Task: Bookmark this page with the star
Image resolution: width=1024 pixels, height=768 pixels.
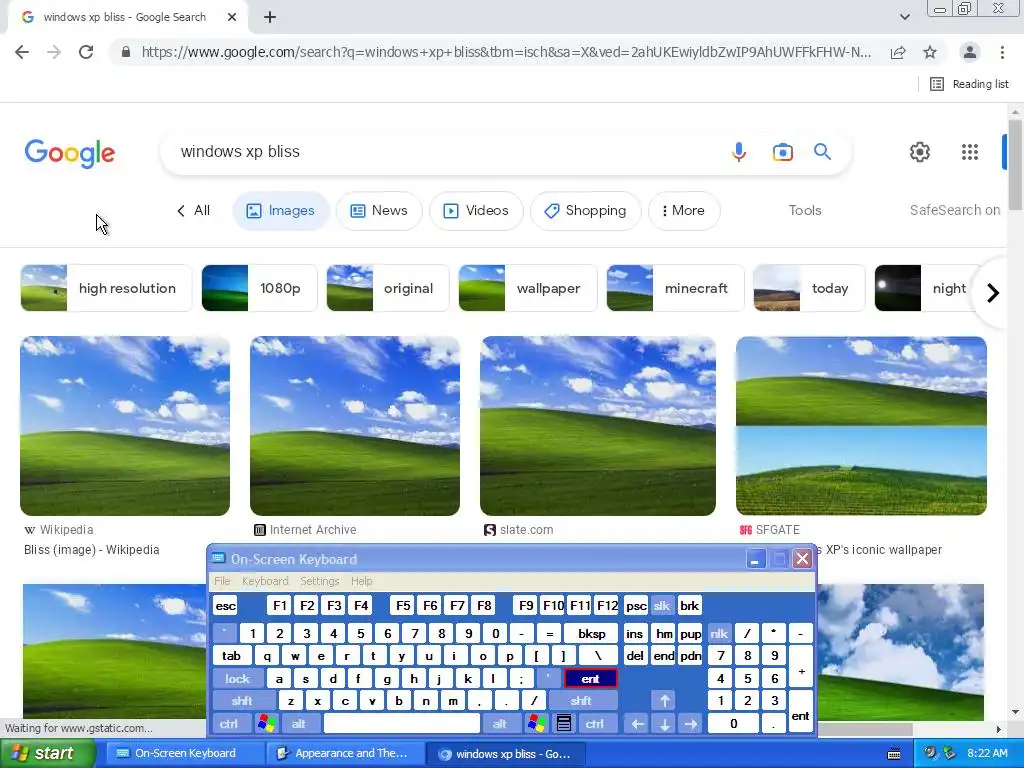Action: click(x=930, y=52)
